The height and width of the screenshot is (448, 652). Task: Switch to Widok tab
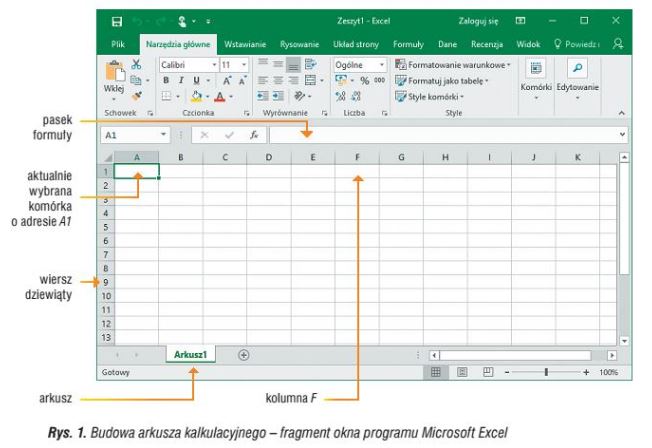(528, 45)
